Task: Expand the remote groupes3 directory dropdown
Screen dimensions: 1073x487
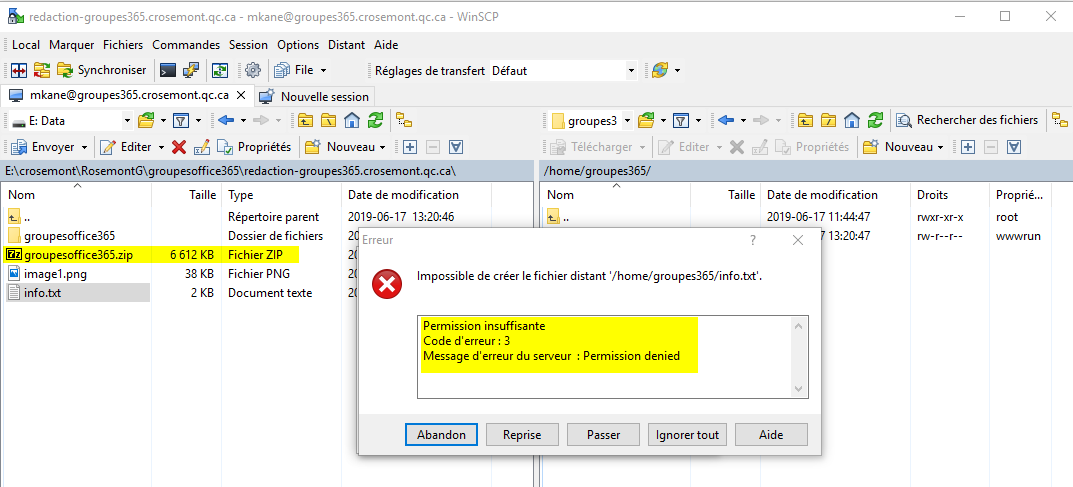Action: (x=627, y=120)
